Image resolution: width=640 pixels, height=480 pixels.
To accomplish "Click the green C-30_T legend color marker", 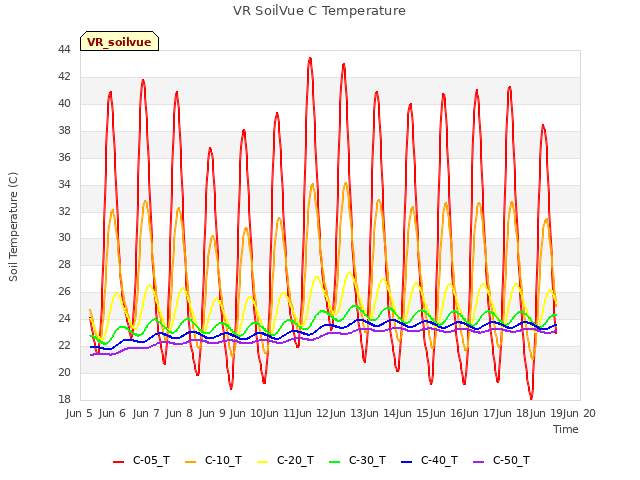I will [334, 462].
